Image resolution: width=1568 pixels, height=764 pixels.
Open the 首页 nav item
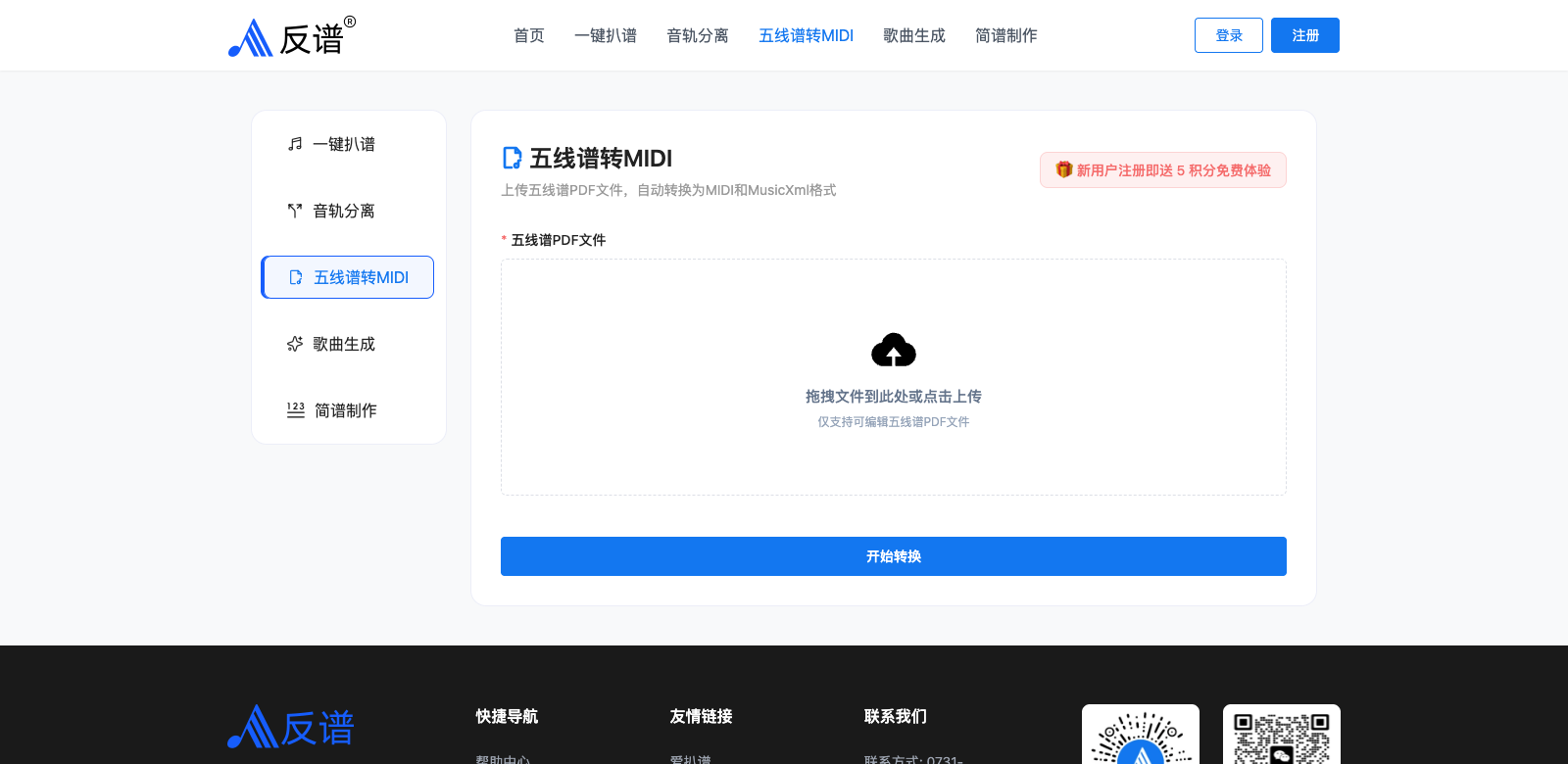(x=529, y=35)
